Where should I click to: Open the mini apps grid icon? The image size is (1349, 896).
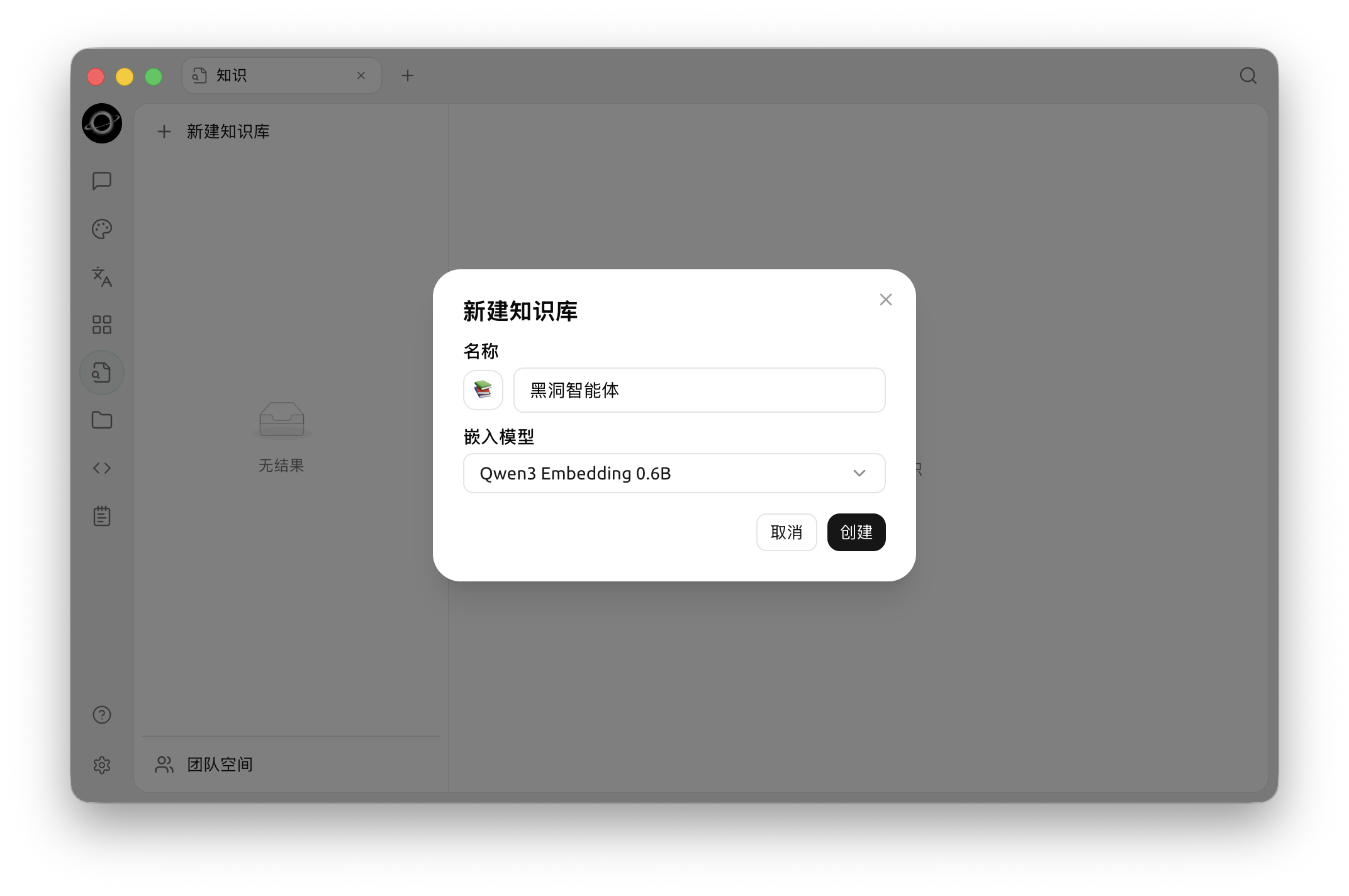pos(101,325)
